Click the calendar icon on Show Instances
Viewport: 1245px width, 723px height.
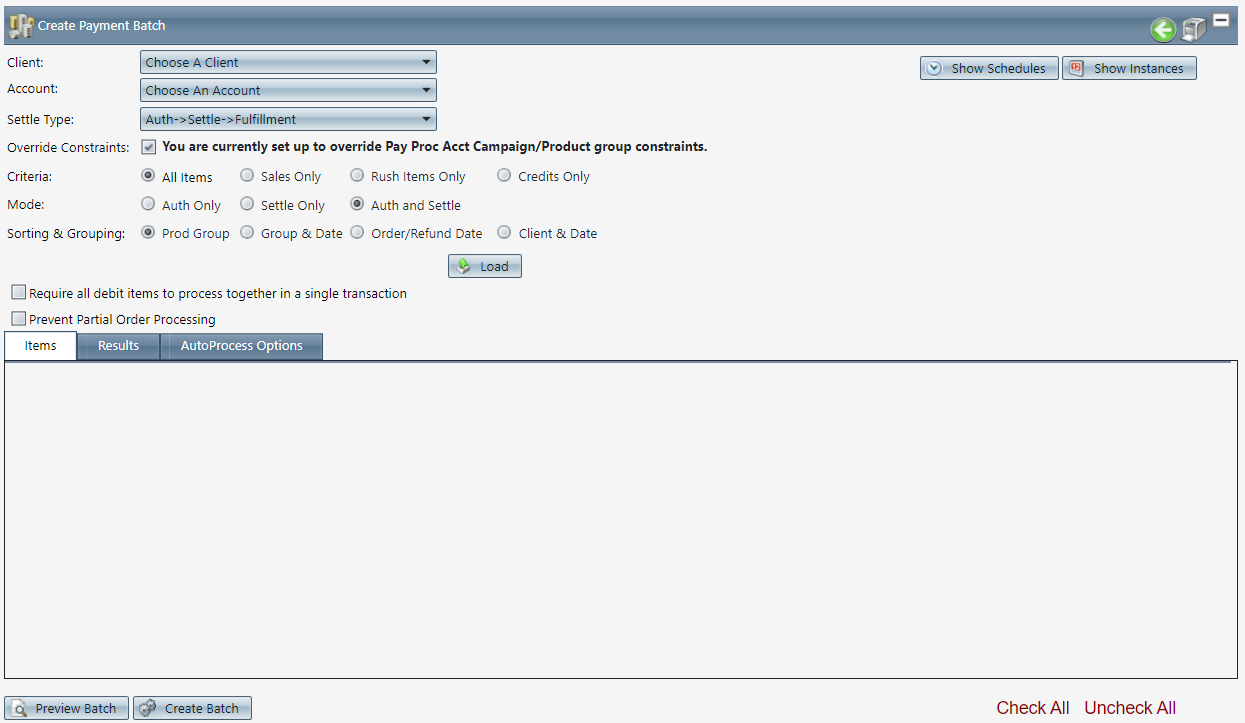(1077, 68)
